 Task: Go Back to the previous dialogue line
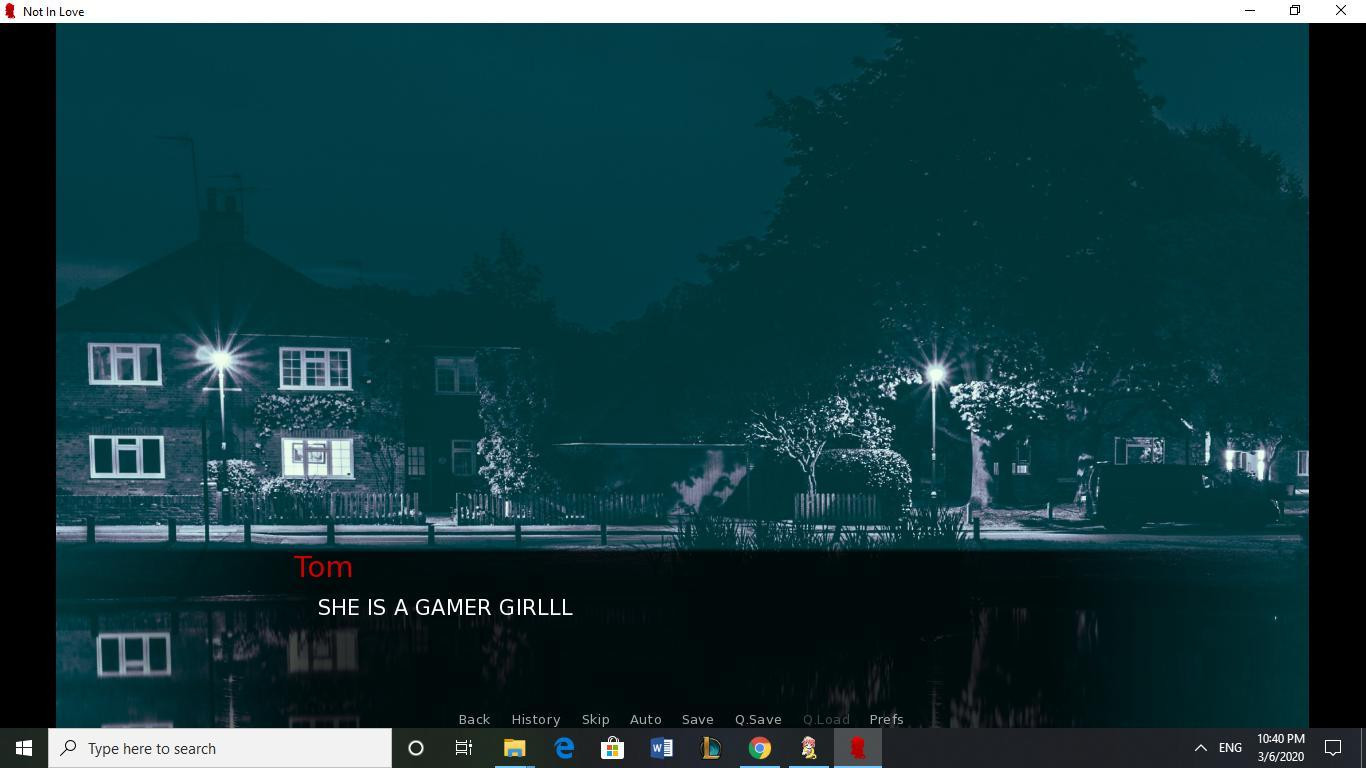coord(474,719)
